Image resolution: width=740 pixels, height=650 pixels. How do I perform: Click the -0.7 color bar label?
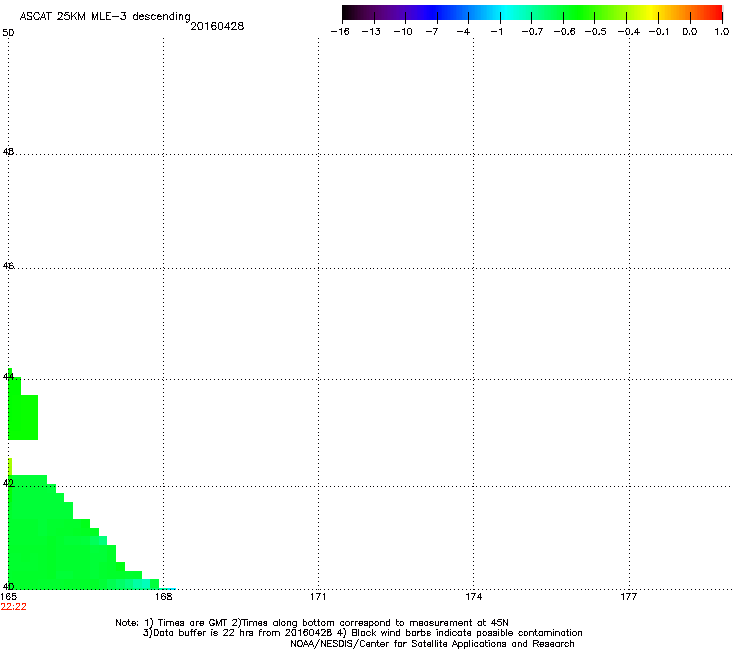click(x=532, y=32)
